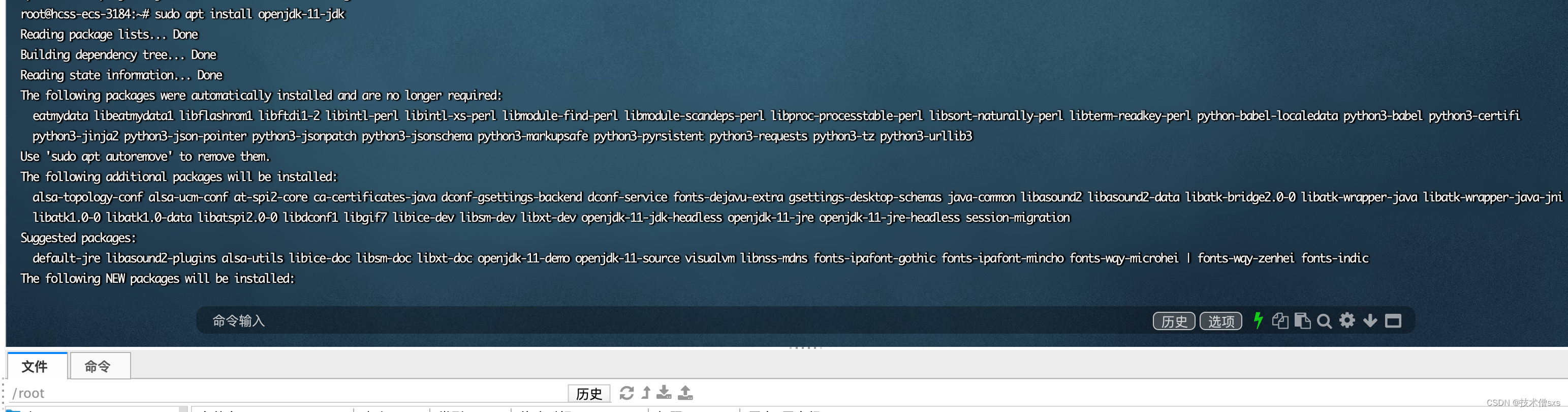Click the /root path field
Screen dimensions: 1568x412
286,393
